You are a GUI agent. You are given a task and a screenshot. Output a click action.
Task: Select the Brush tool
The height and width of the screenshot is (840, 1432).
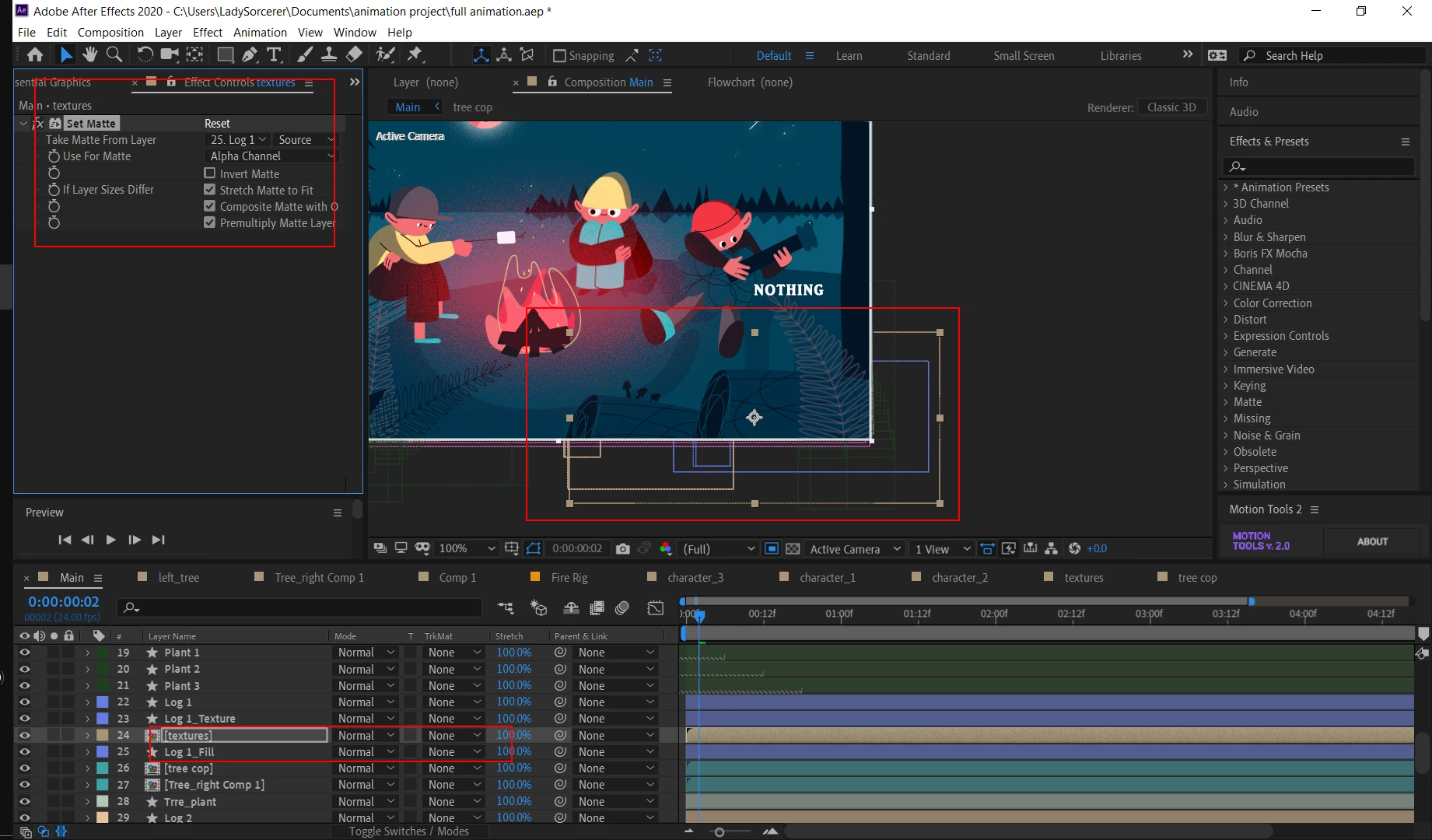click(x=305, y=54)
